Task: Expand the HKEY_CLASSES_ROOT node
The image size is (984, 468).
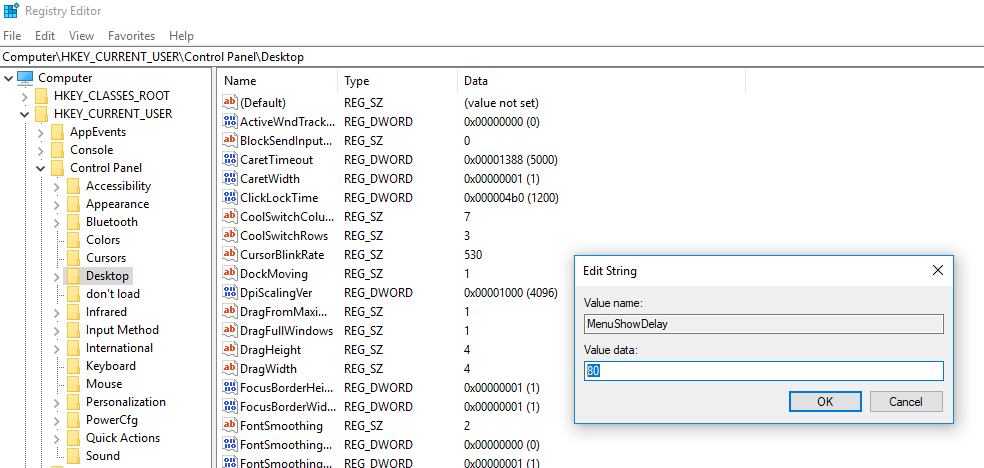Action: (24, 97)
